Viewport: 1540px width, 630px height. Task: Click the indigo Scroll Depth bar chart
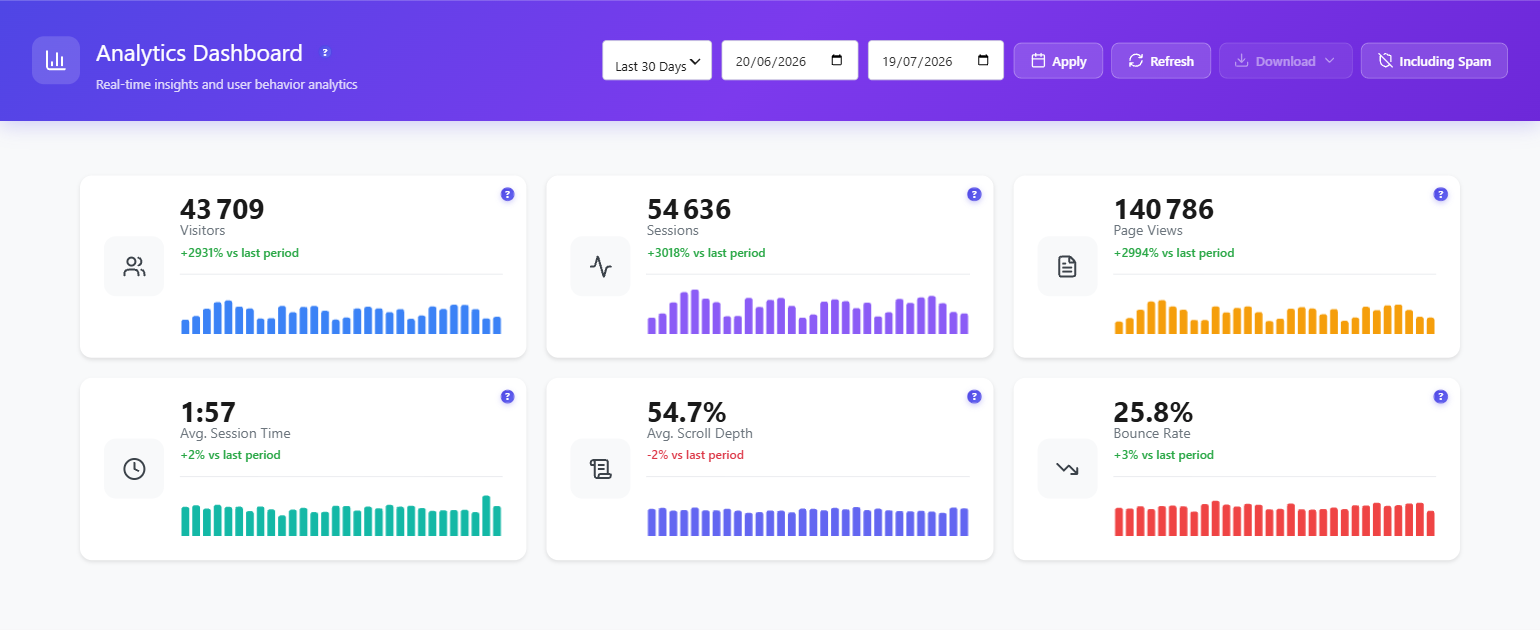point(808,521)
